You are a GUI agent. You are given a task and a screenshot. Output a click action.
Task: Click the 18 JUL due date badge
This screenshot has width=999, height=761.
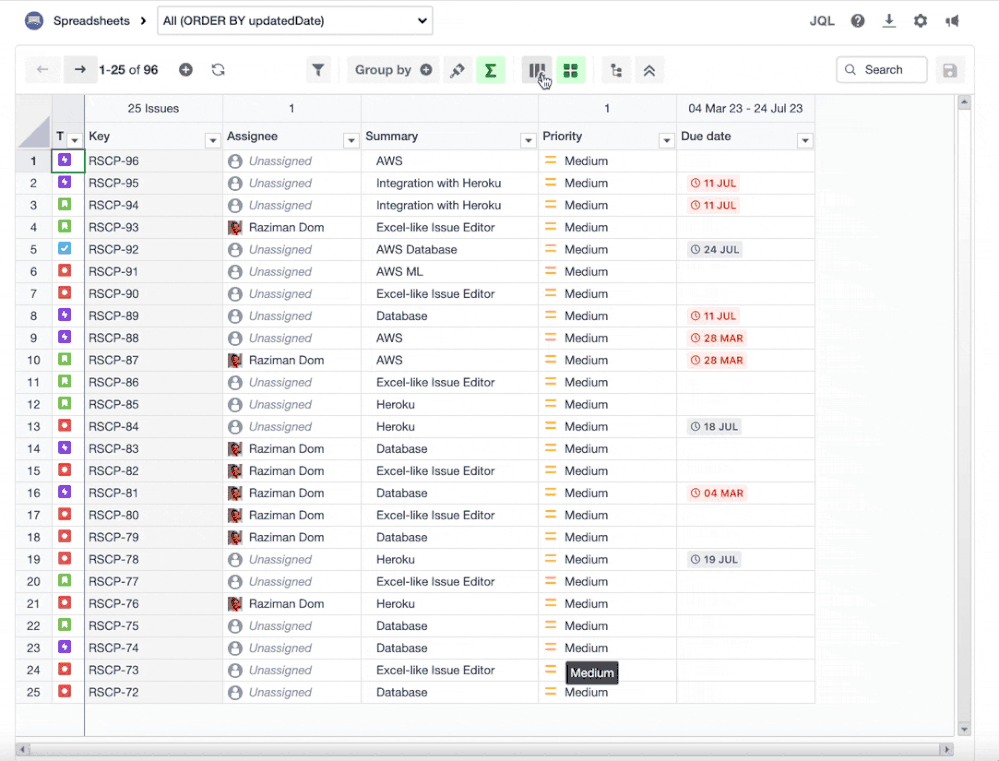714,427
